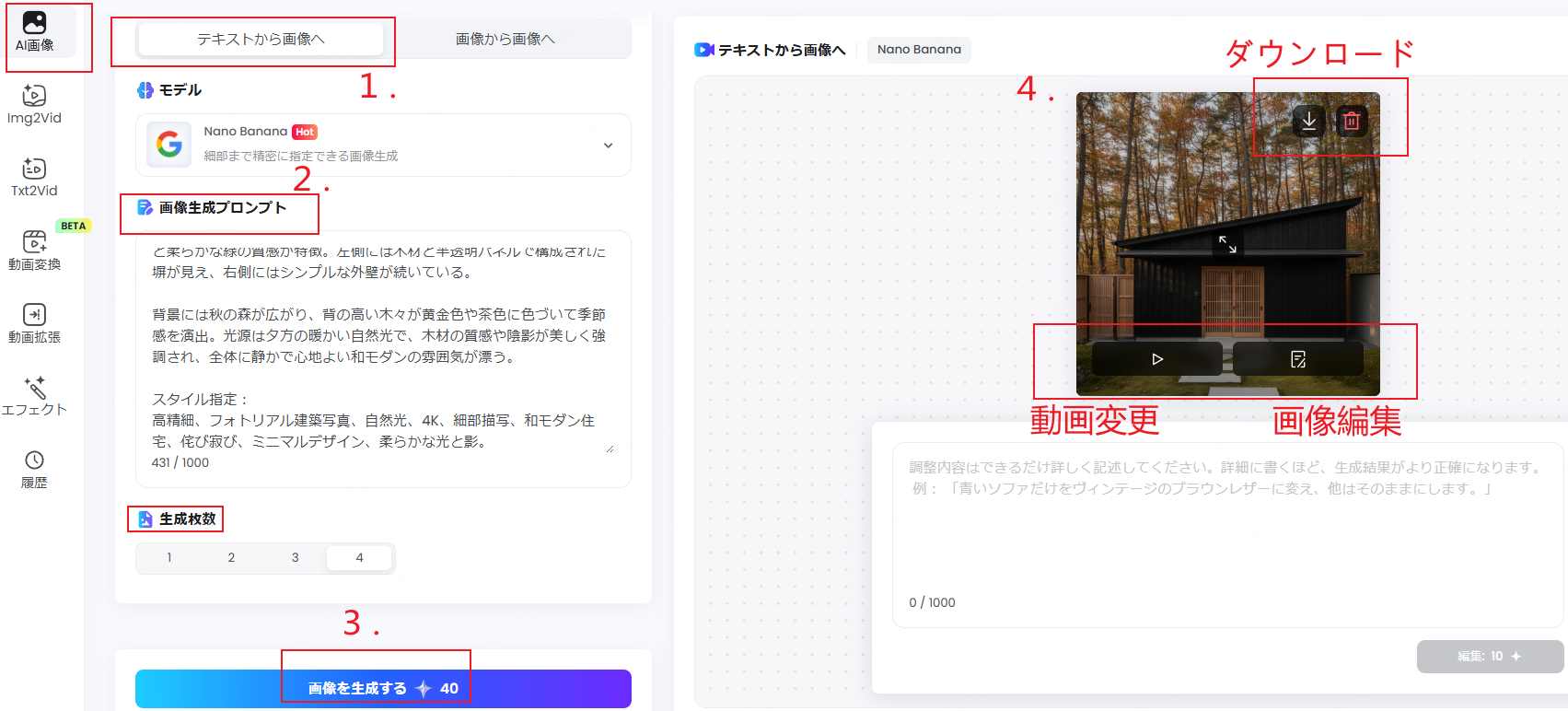Screen dimensions: 1568x711
Task: Click the model dropdown chevron arrow
Action: coord(608,146)
